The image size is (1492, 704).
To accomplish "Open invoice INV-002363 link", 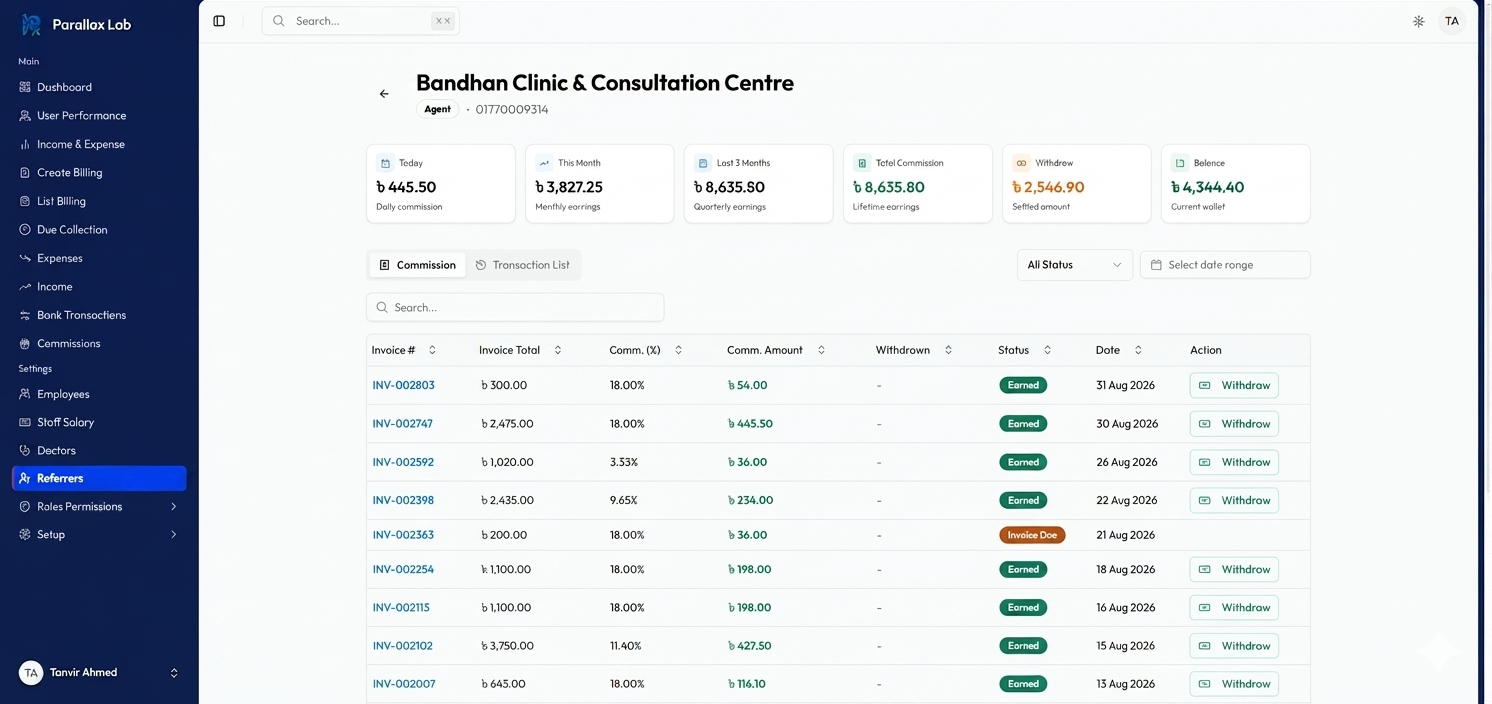I will (403, 535).
